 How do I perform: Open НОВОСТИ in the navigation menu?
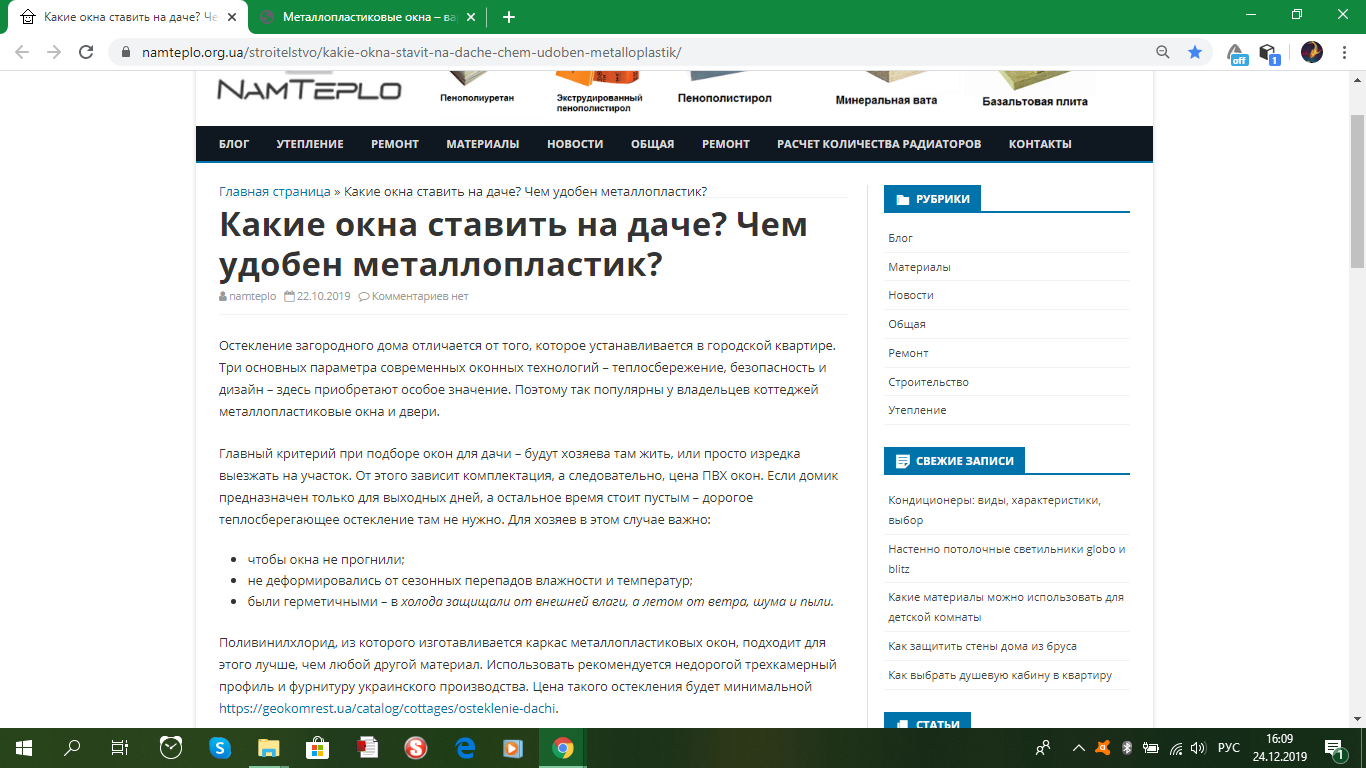point(575,144)
